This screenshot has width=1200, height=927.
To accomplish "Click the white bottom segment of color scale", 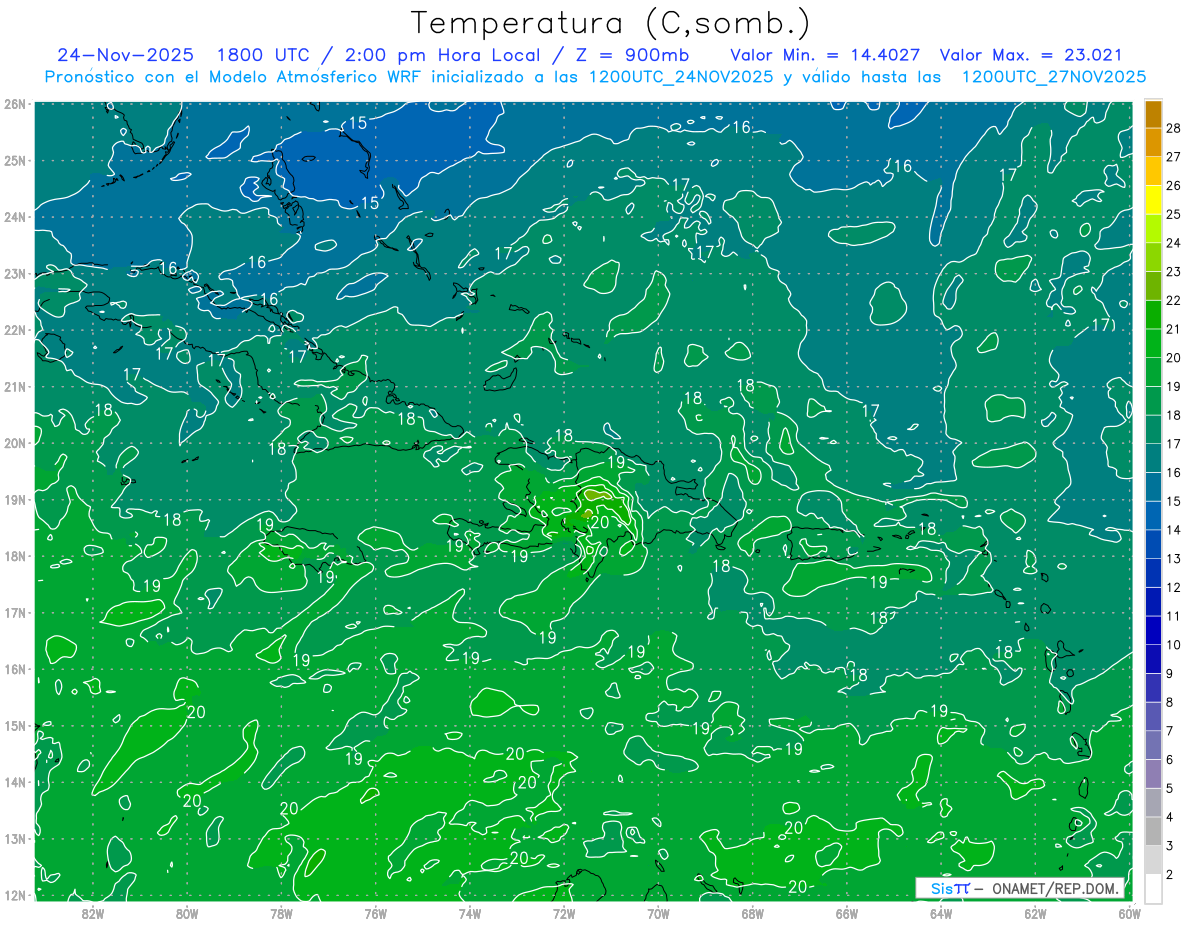I will pyautogui.click(x=1153, y=888).
